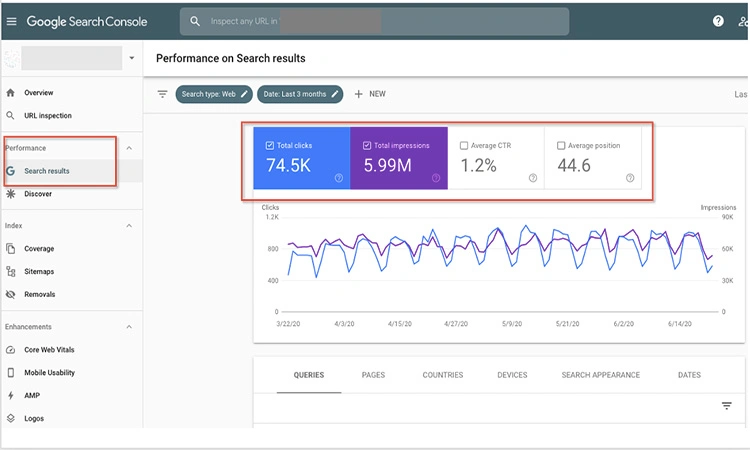Image resolution: width=750 pixels, height=450 pixels.
Task: Open the hamburger main menu
Action: 11,22
